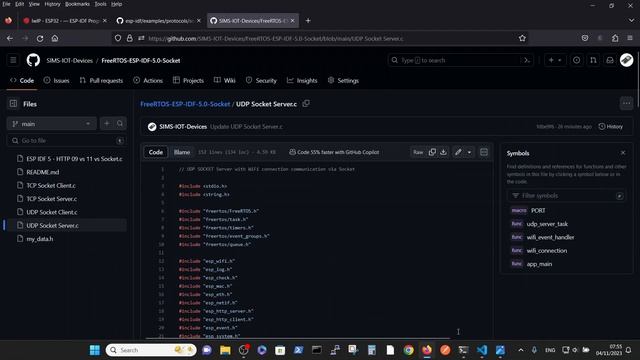The width and height of the screenshot is (640, 360).
Task: Open the Insights tab
Action: pyautogui.click(x=302, y=80)
